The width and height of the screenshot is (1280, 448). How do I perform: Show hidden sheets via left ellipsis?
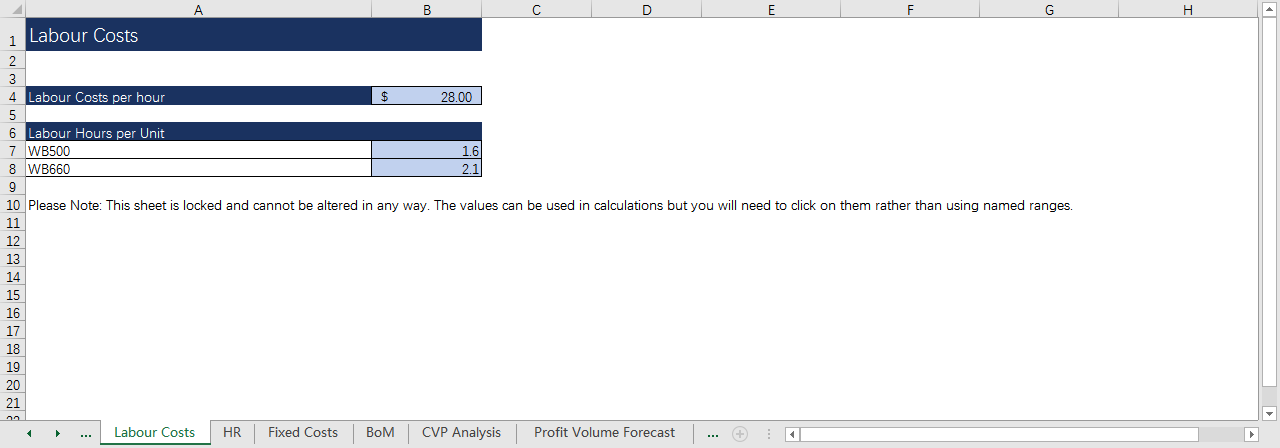tap(86, 434)
